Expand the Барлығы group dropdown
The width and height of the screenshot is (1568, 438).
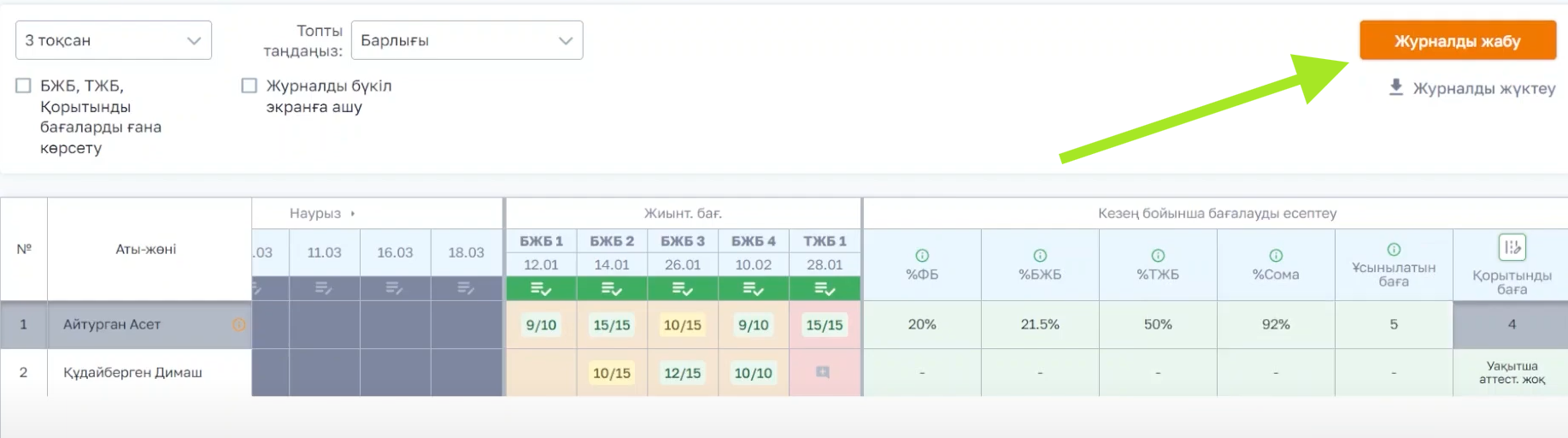[467, 40]
